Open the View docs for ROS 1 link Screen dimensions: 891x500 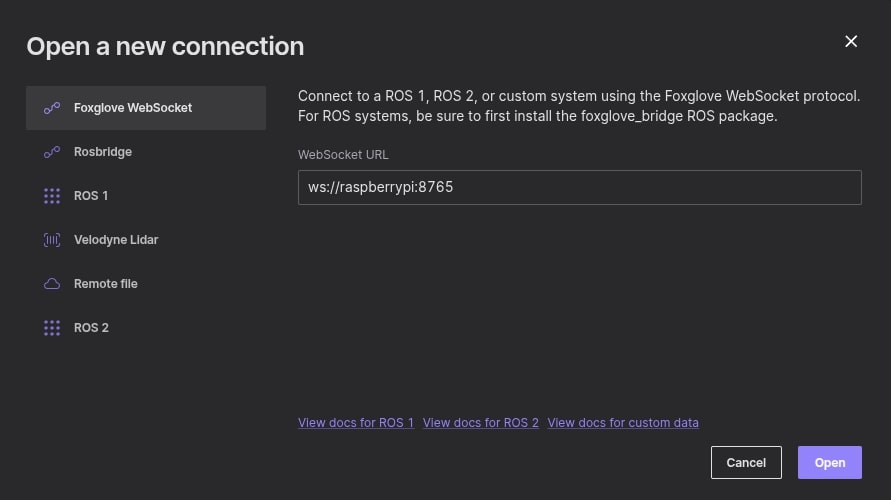(x=356, y=423)
